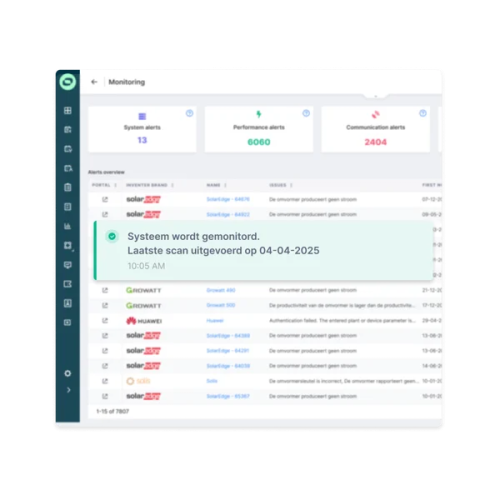The height and width of the screenshot is (500, 500).
Task: Open portal link icon for Growatt 490 row
Action: [105, 290]
